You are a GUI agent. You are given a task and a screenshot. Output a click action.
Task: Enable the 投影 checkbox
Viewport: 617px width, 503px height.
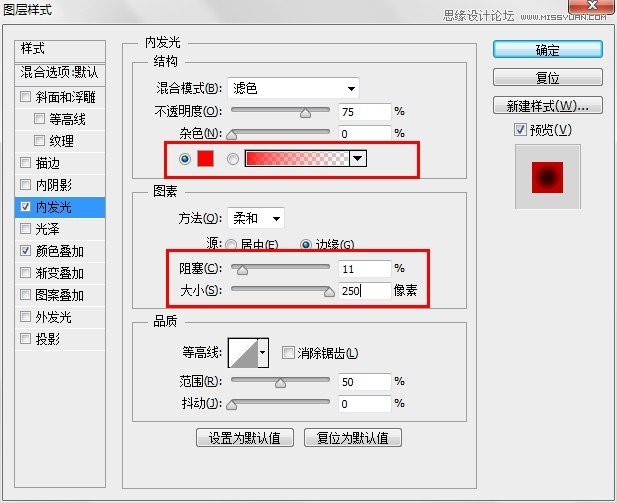(x=26, y=338)
